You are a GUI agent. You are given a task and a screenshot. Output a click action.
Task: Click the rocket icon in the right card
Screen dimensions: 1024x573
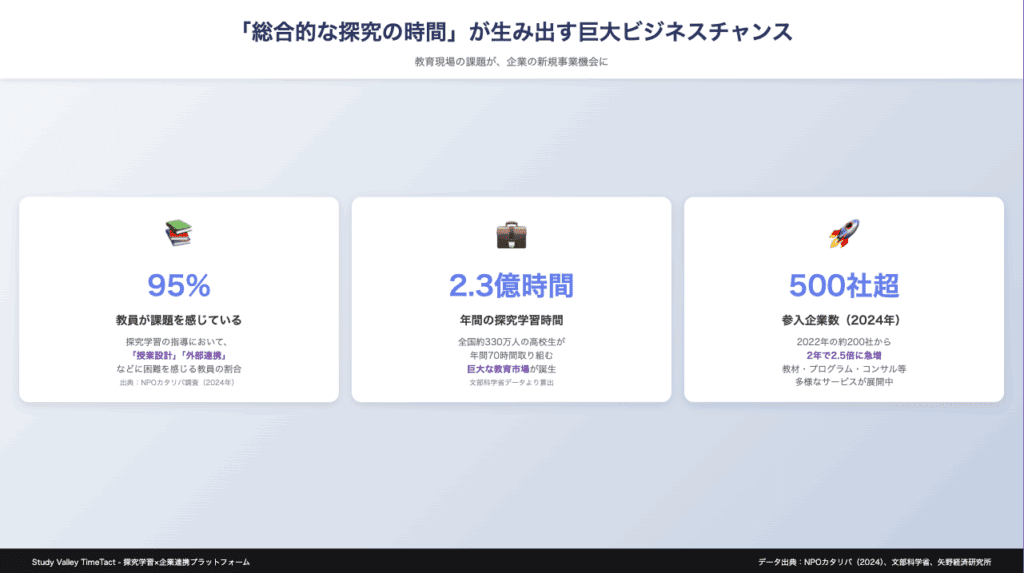[843, 234]
